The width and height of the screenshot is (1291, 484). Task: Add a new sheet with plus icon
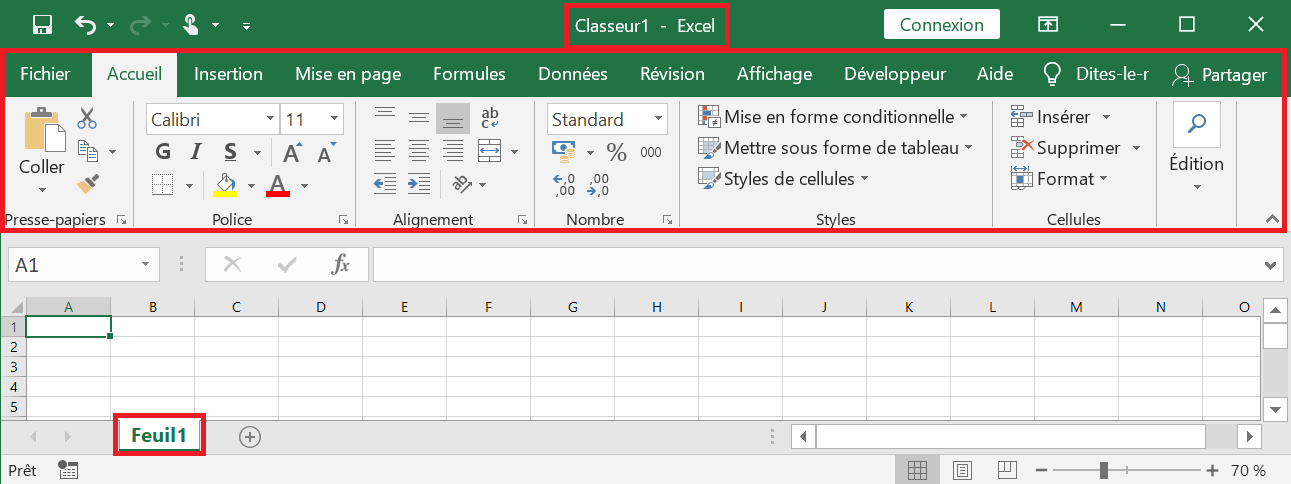(250, 436)
